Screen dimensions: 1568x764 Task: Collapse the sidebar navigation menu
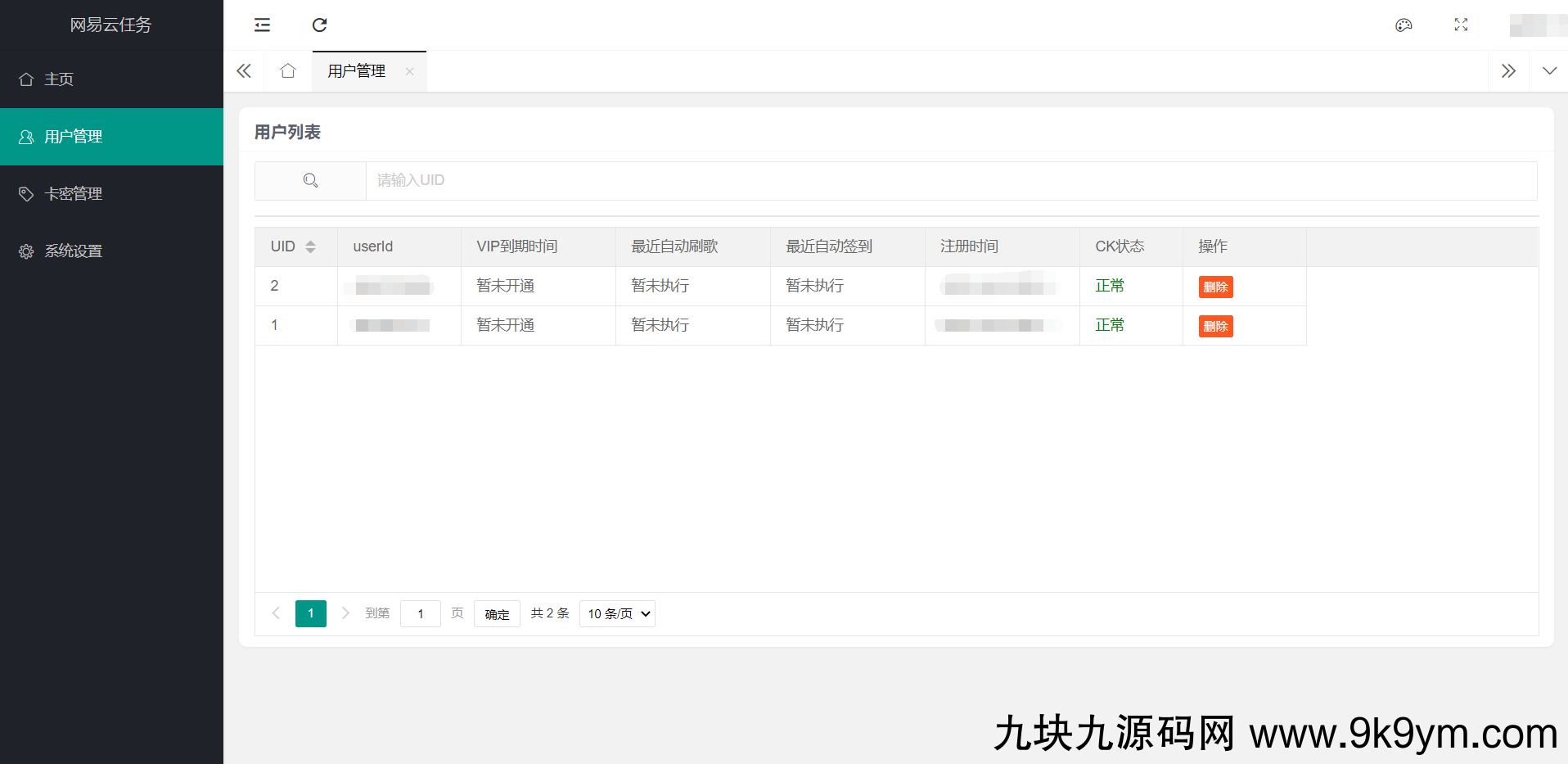click(261, 25)
